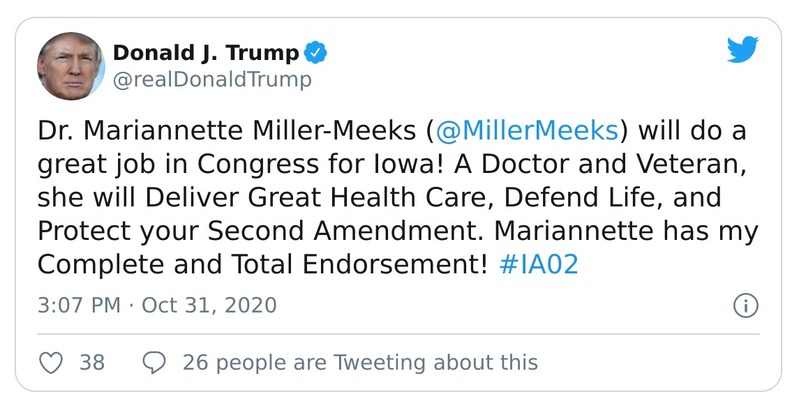Like the tweet with the heart icon
Screen dimensions: 799x408
53,362
